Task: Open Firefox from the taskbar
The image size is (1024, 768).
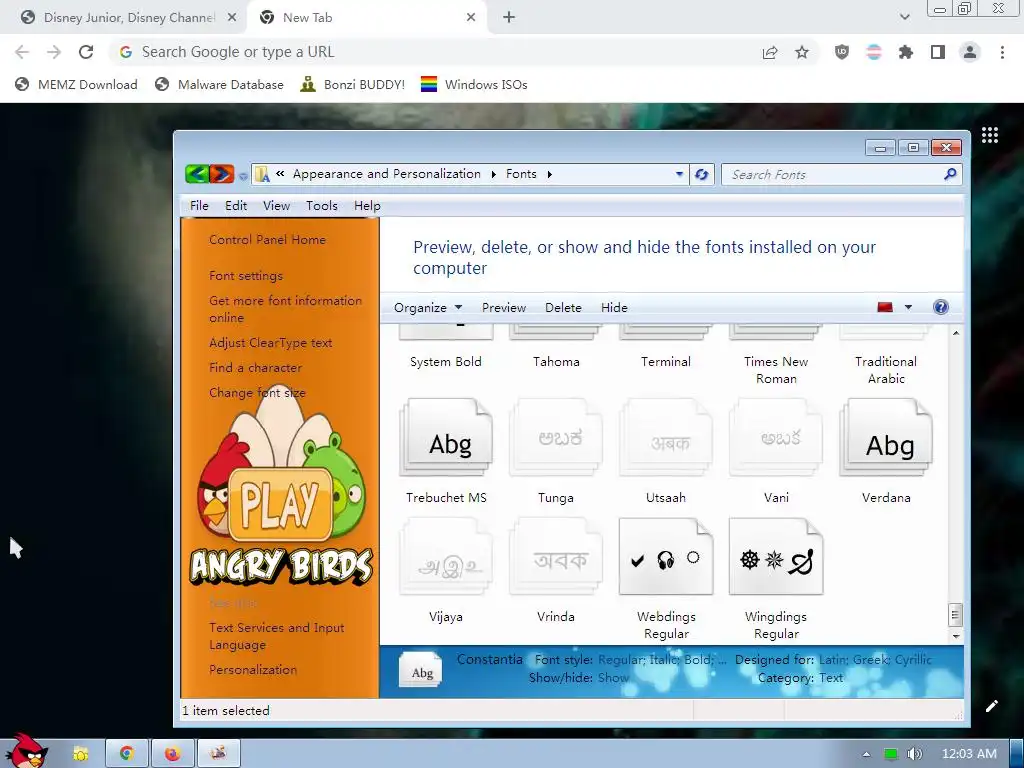Action: [172, 754]
